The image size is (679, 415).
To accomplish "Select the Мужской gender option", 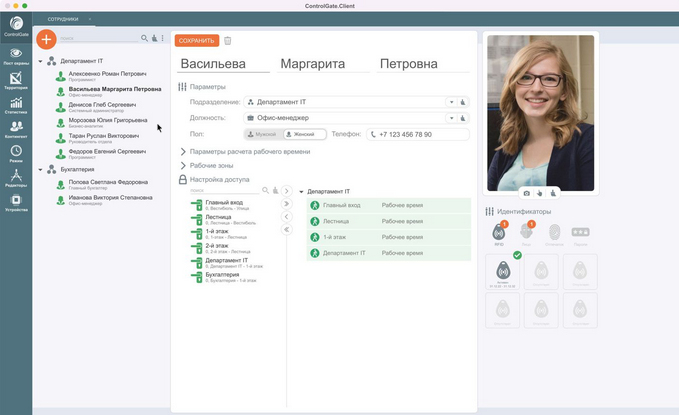I will [263, 134].
